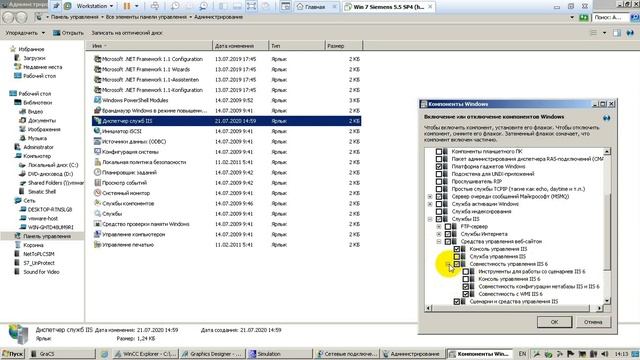The image size is (640, 360).
Task: Collapse the Службы IIS node
Action: pyautogui.click(x=430, y=219)
